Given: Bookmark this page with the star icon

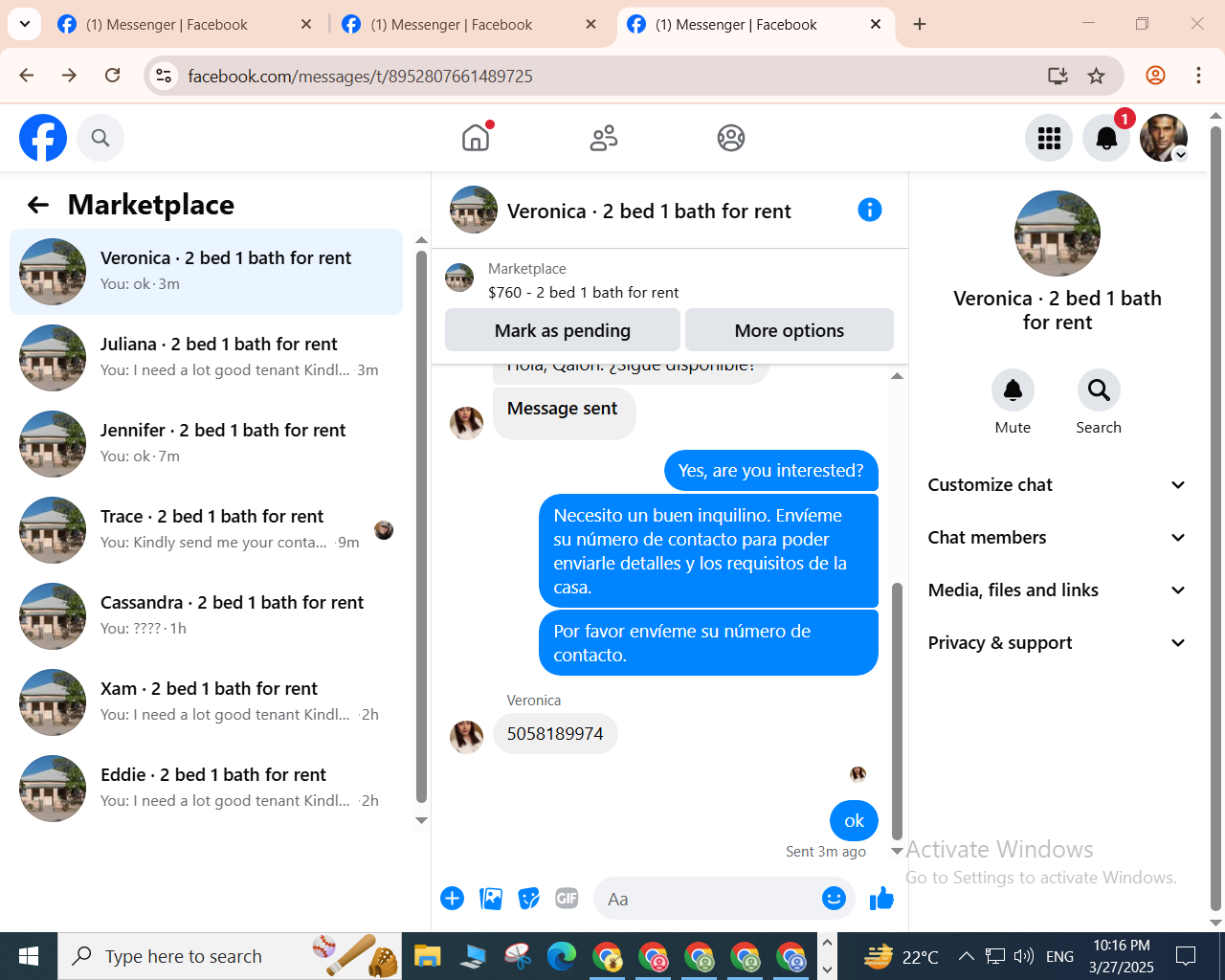Looking at the screenshot, I should tap(1097, 76).
